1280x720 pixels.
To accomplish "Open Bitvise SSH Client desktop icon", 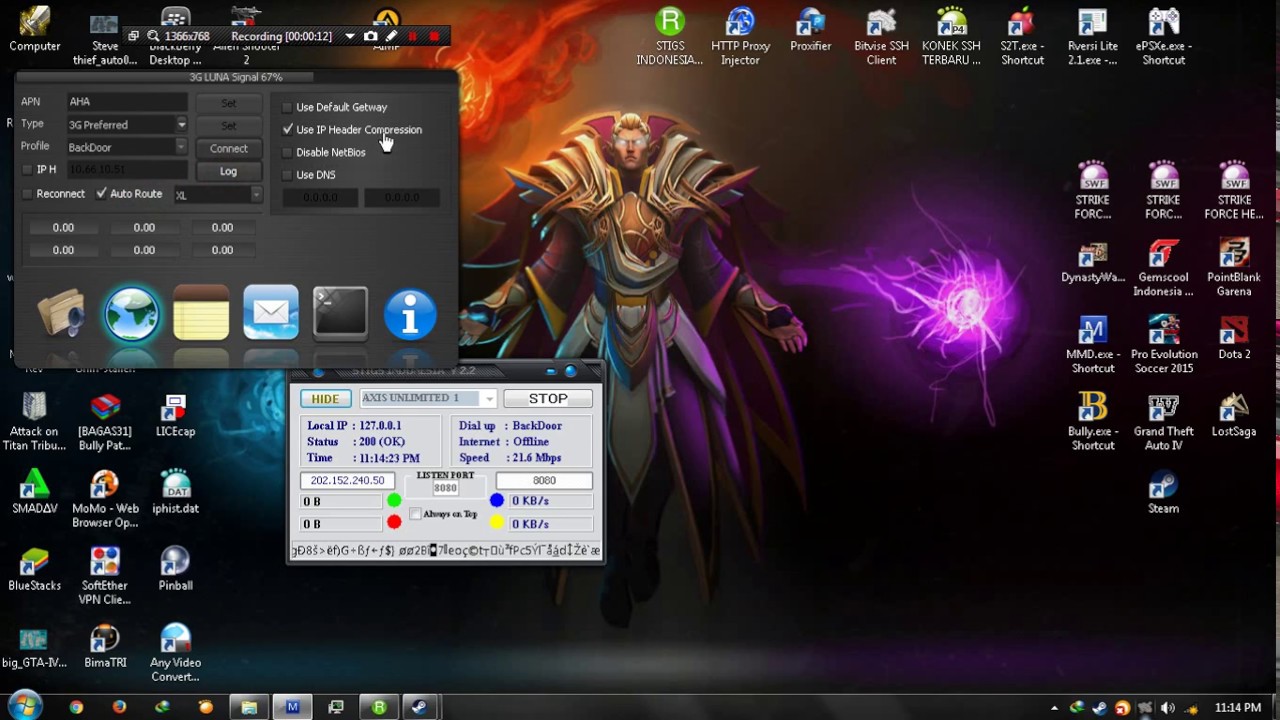I will tap(881, 37).
